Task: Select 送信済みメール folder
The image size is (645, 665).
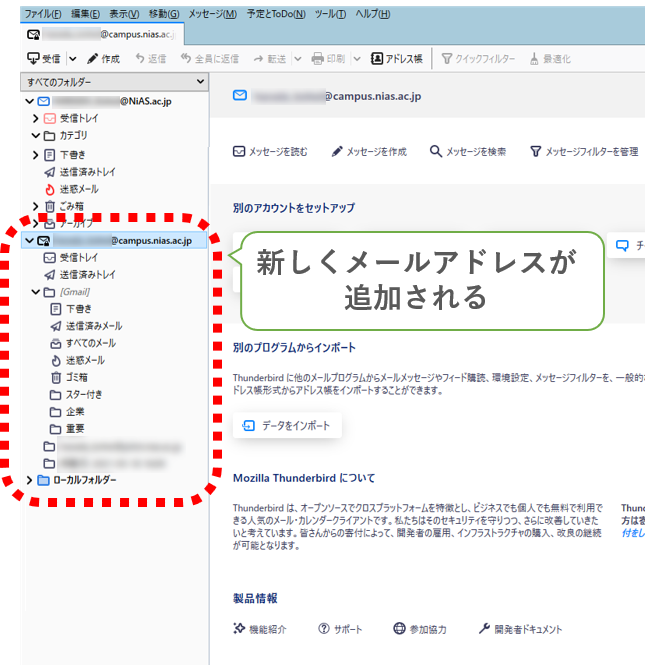Action: click(x=94, y=326)
